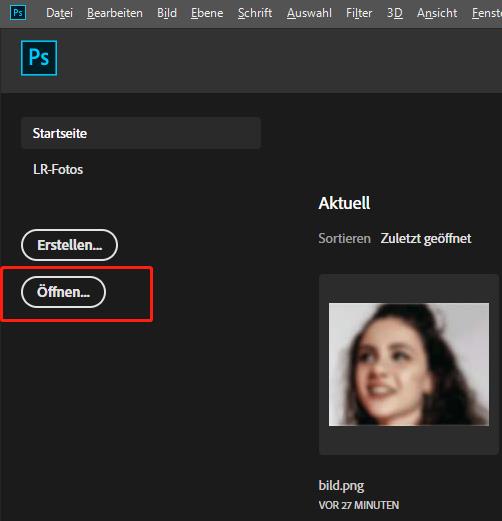Open the recent file thumbnail bild.png
502x521 pixels.
pyautogui.click(x=409, y=364)
